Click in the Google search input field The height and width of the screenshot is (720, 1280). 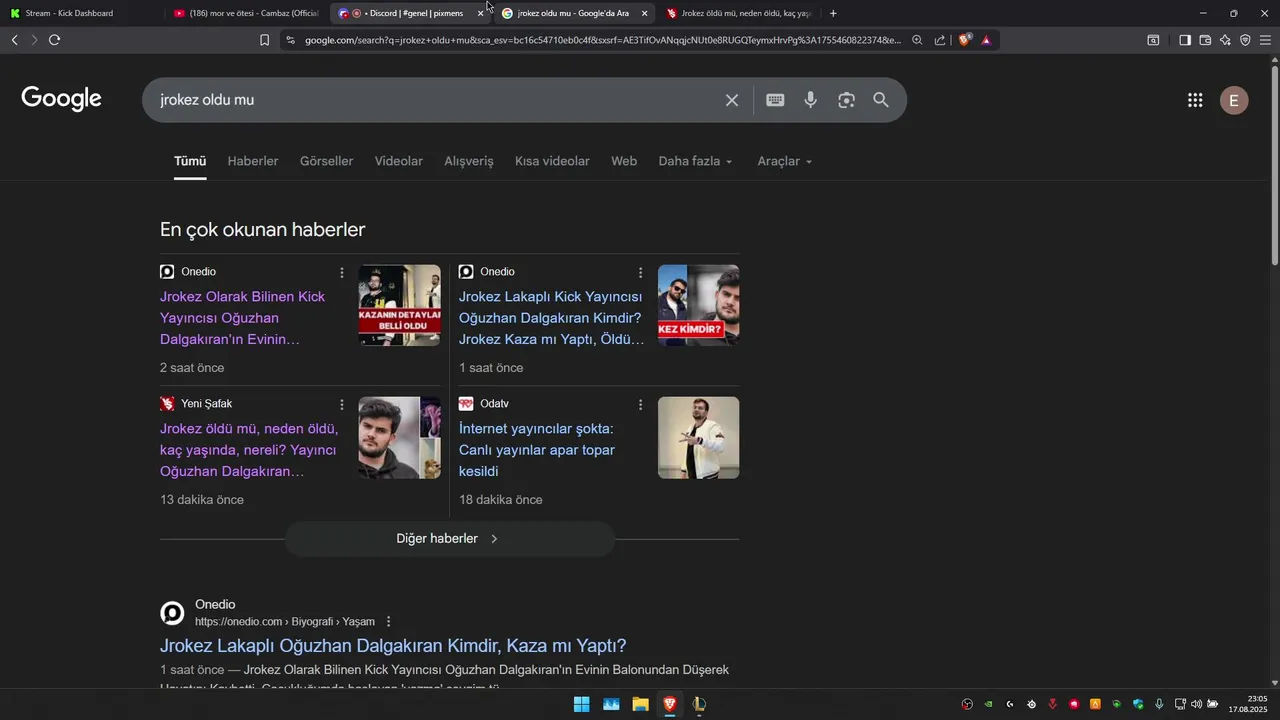[x=435, y=100]
